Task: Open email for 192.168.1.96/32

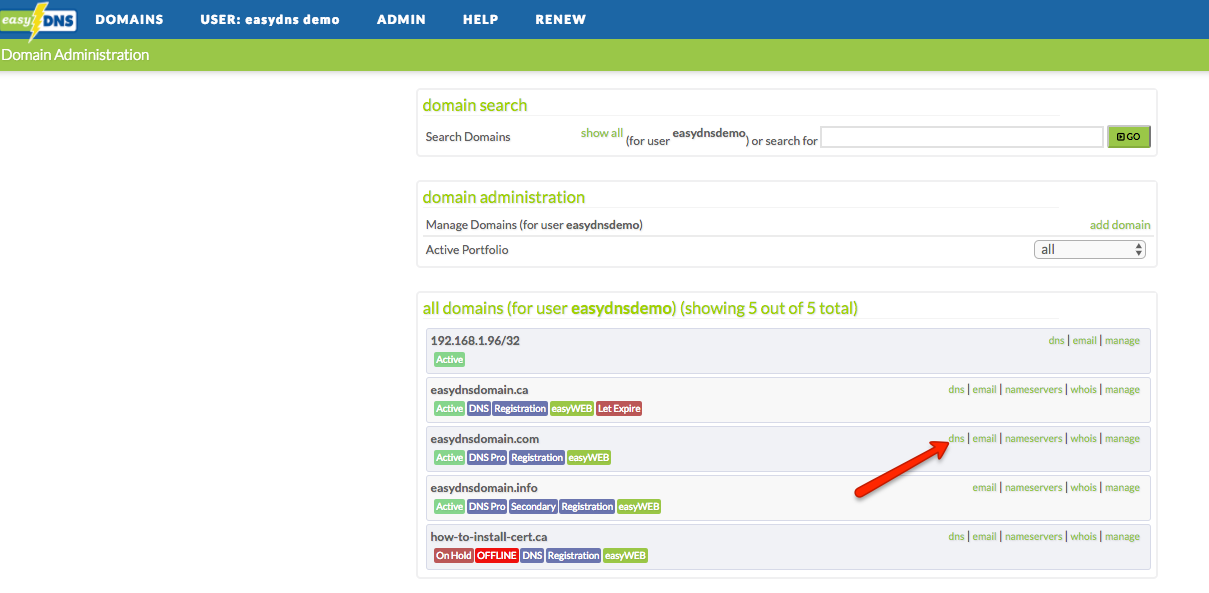Action: tap(1085, 341)
